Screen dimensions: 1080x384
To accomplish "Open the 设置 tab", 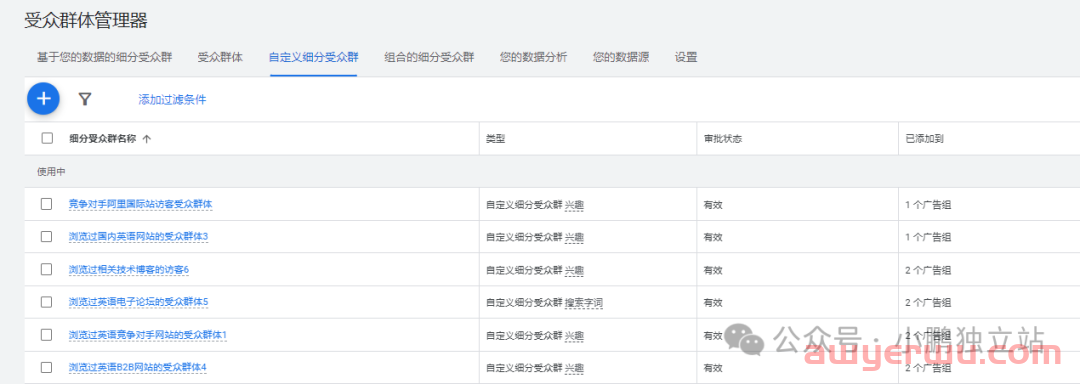I will pyautogui.click(x=686, y=57).
